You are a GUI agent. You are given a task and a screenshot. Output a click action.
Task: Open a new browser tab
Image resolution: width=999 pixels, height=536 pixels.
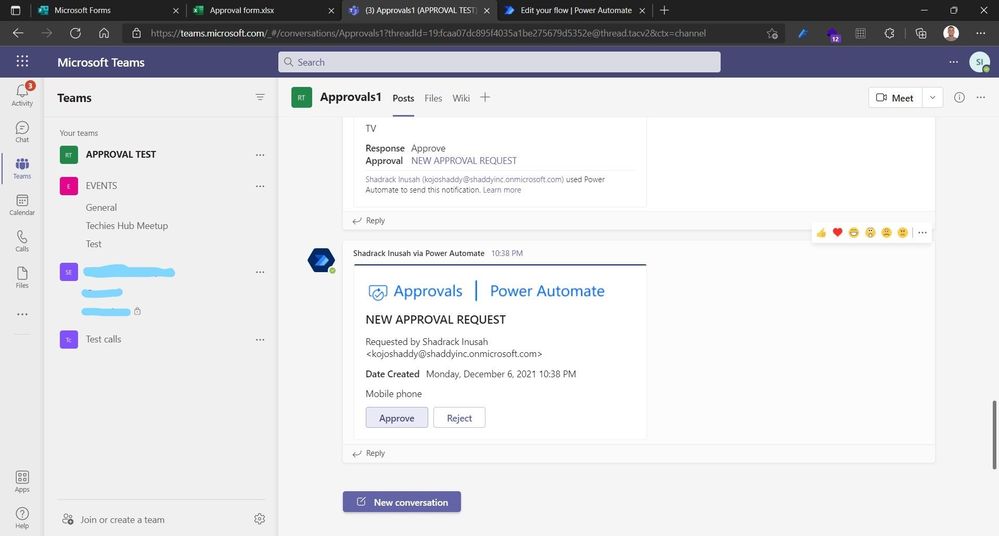664,10
